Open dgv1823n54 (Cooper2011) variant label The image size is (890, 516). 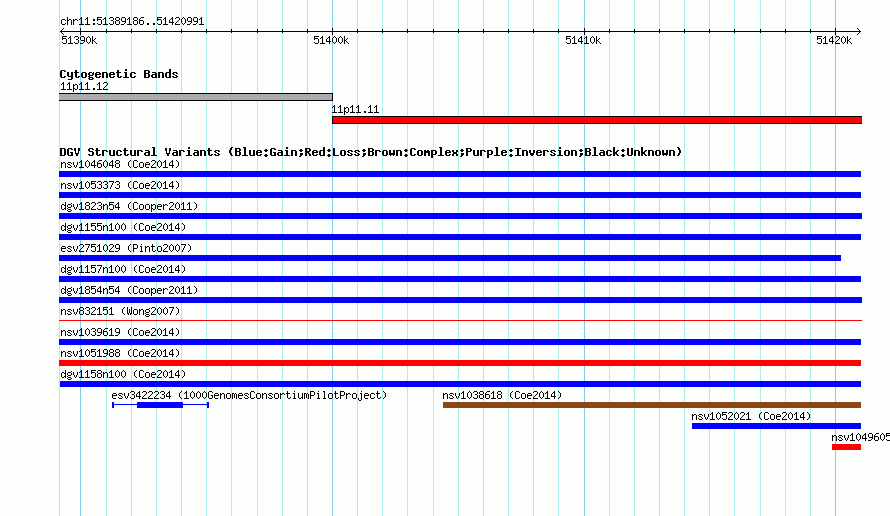(129, 207)
